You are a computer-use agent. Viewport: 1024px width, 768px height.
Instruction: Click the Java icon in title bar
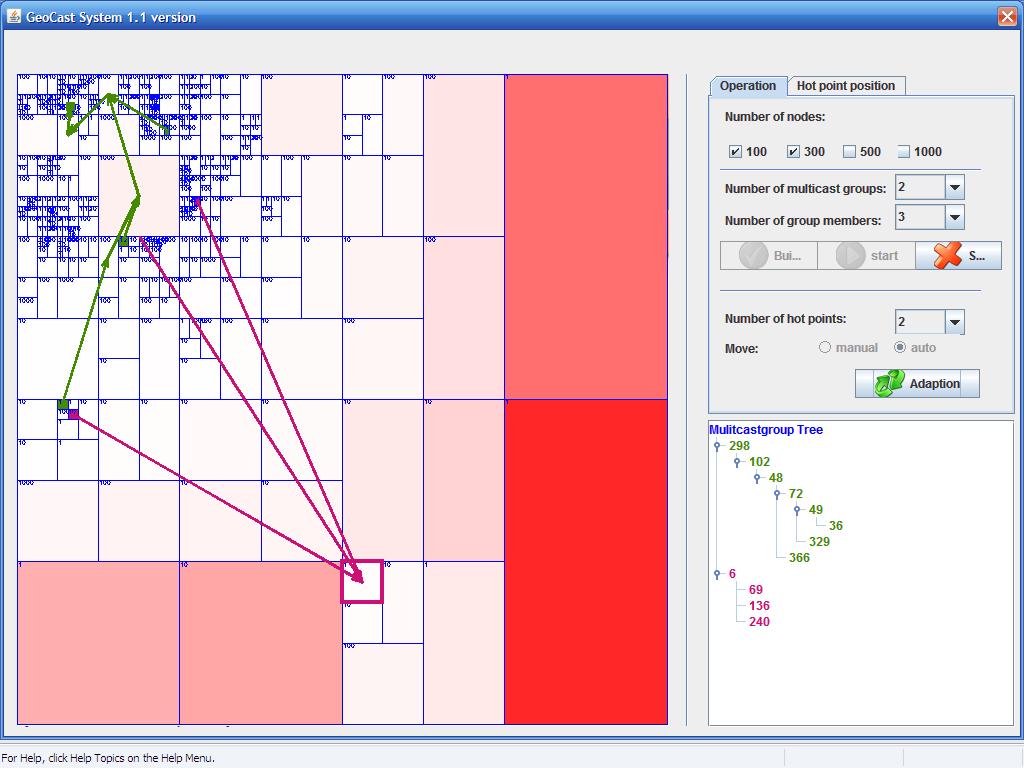click(14, 17)
